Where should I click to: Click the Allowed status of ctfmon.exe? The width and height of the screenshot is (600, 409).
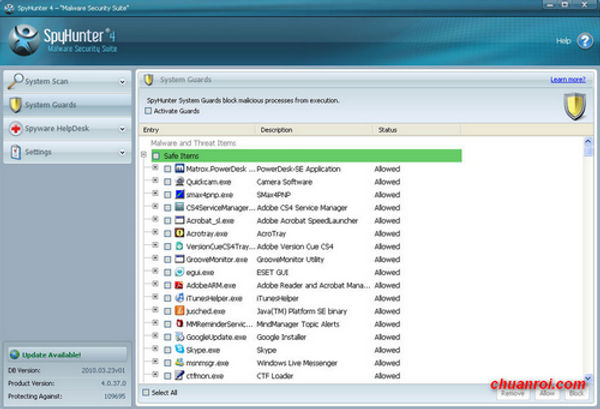tap(387, 376)
